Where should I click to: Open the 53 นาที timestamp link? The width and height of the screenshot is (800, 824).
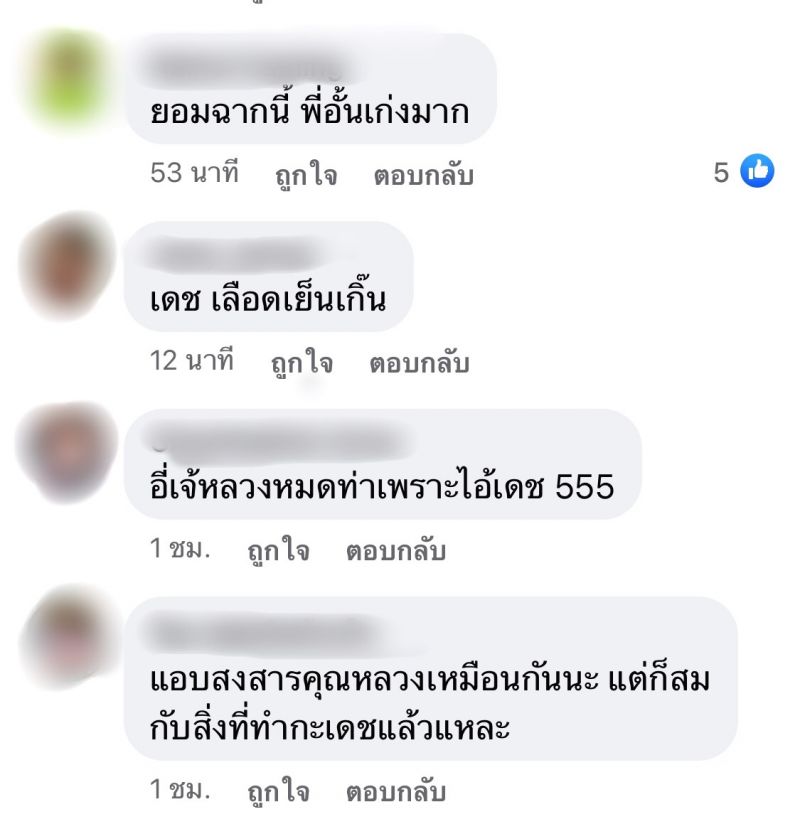pyautogui.click(x=194, y=172)
